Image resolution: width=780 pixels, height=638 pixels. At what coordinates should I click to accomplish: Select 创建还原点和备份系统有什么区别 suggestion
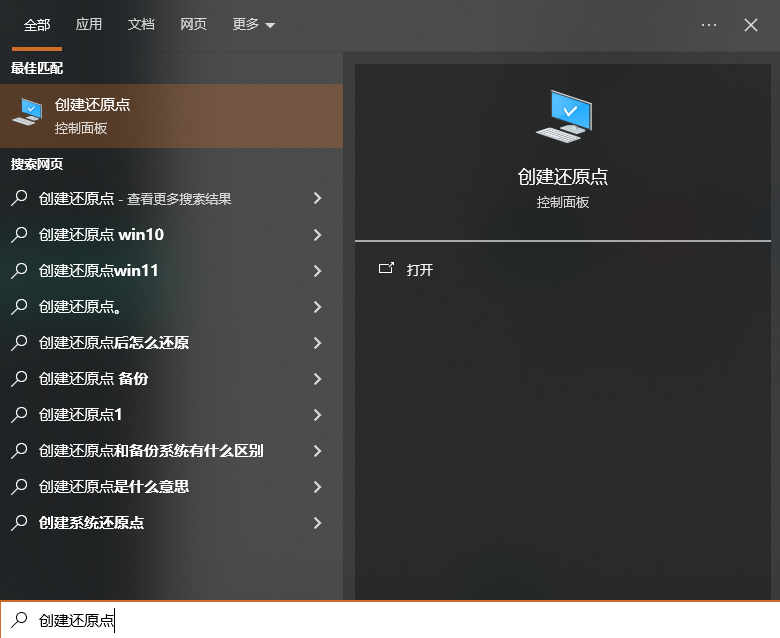pos(171,451)
